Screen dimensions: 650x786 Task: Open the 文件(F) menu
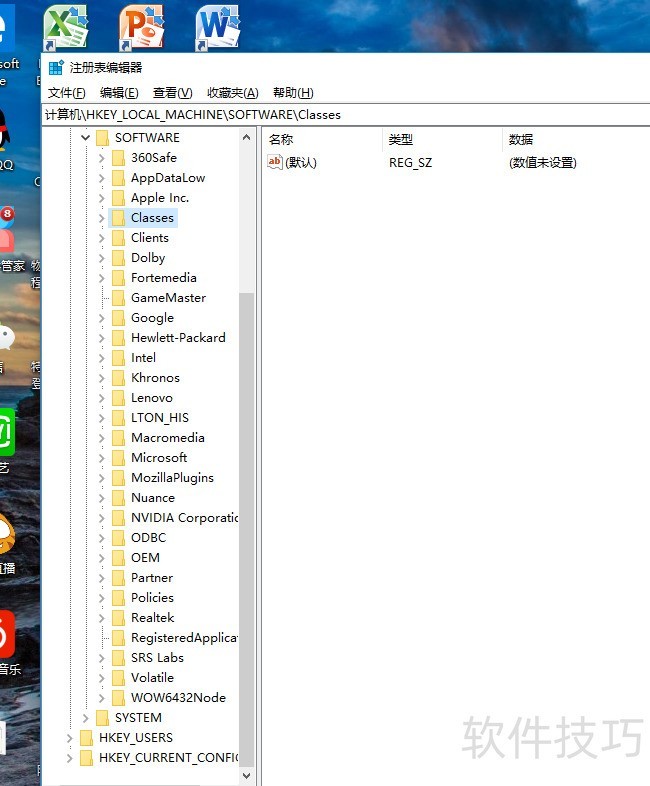(x=66, y=93)
